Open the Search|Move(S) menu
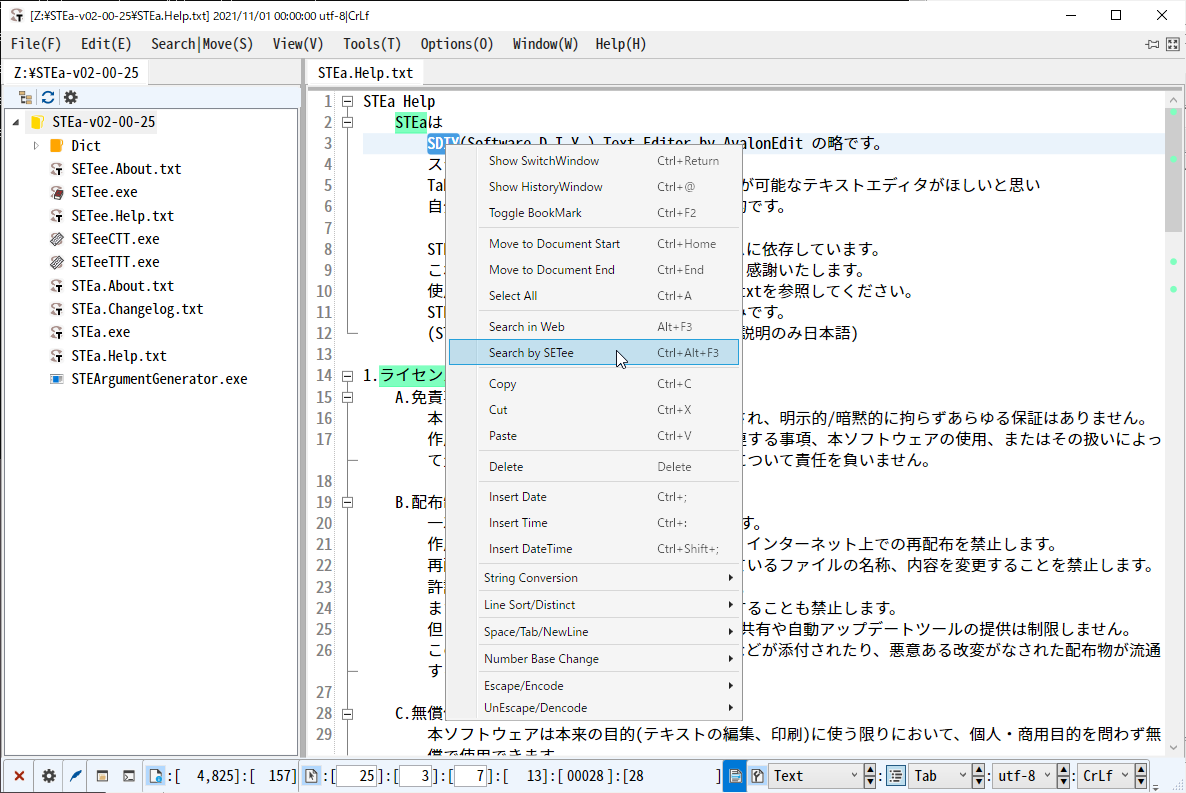The width and height of the screenshot is (1186, 793). [x=202, y=44]
